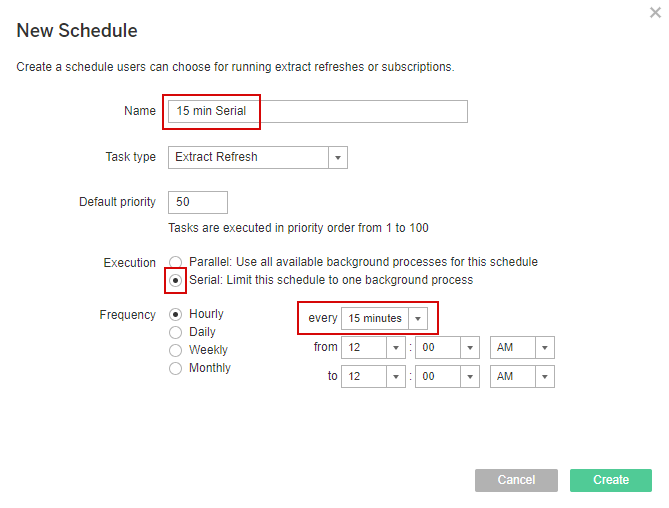The height and width of the screenshot is (508, 669).
Task: Select Serial execution radio button
Action: point(175,280)
